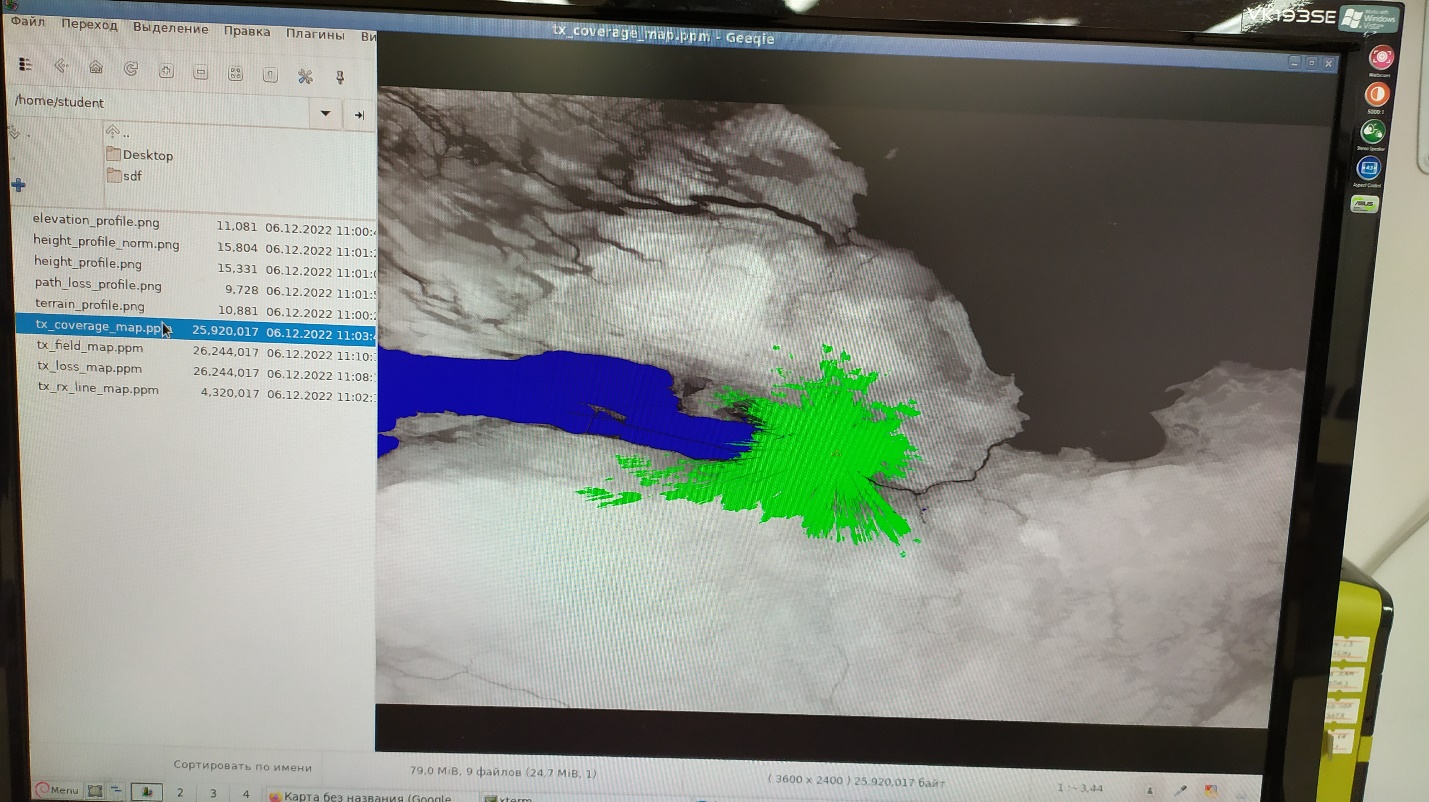Viewport: 1429px width, 802px height.
Task: Select the '..' parent directory entry
Action: (x=125, y=133)
